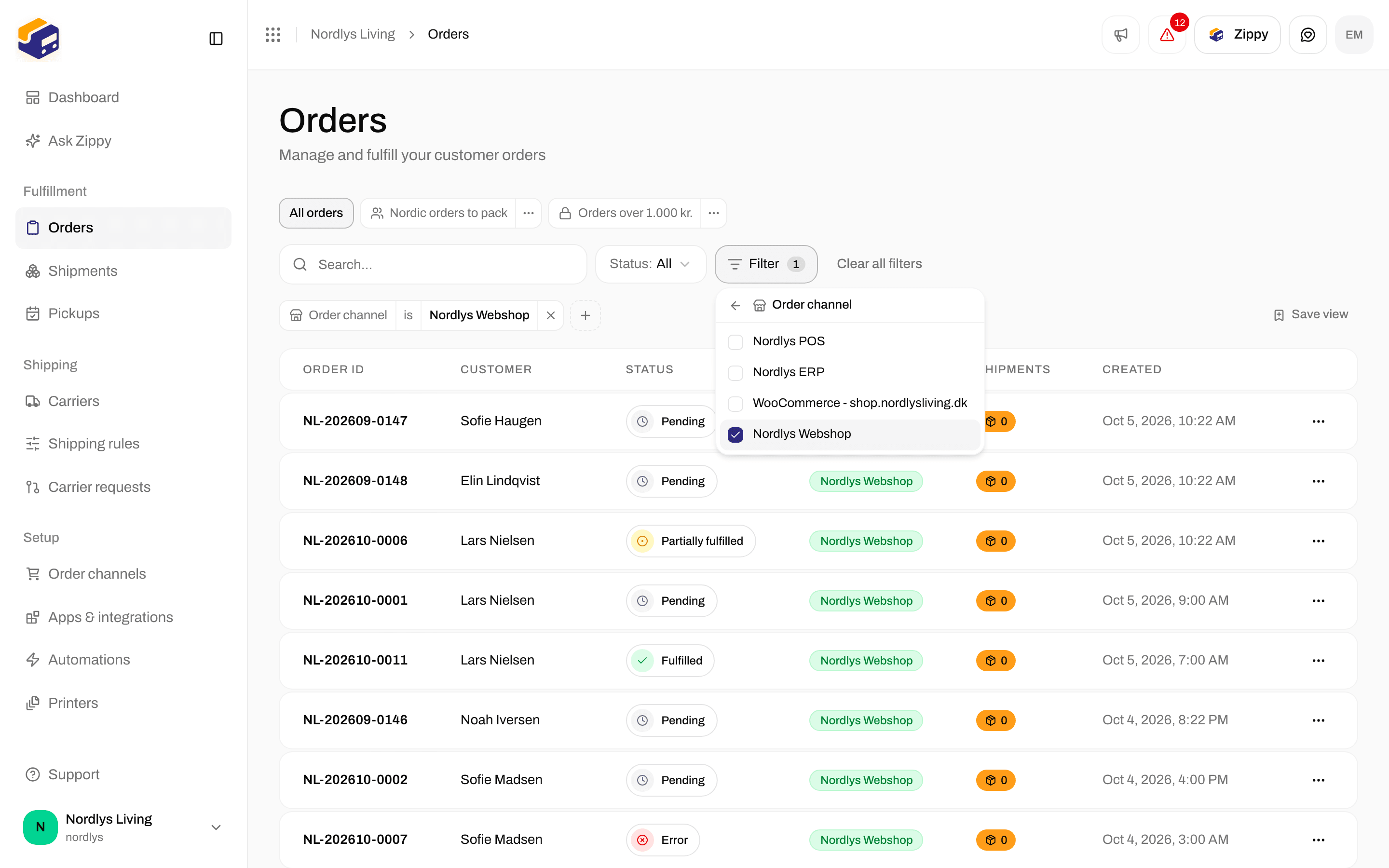Click shipments badge for Elin Lindqvist order

point(996,481)
